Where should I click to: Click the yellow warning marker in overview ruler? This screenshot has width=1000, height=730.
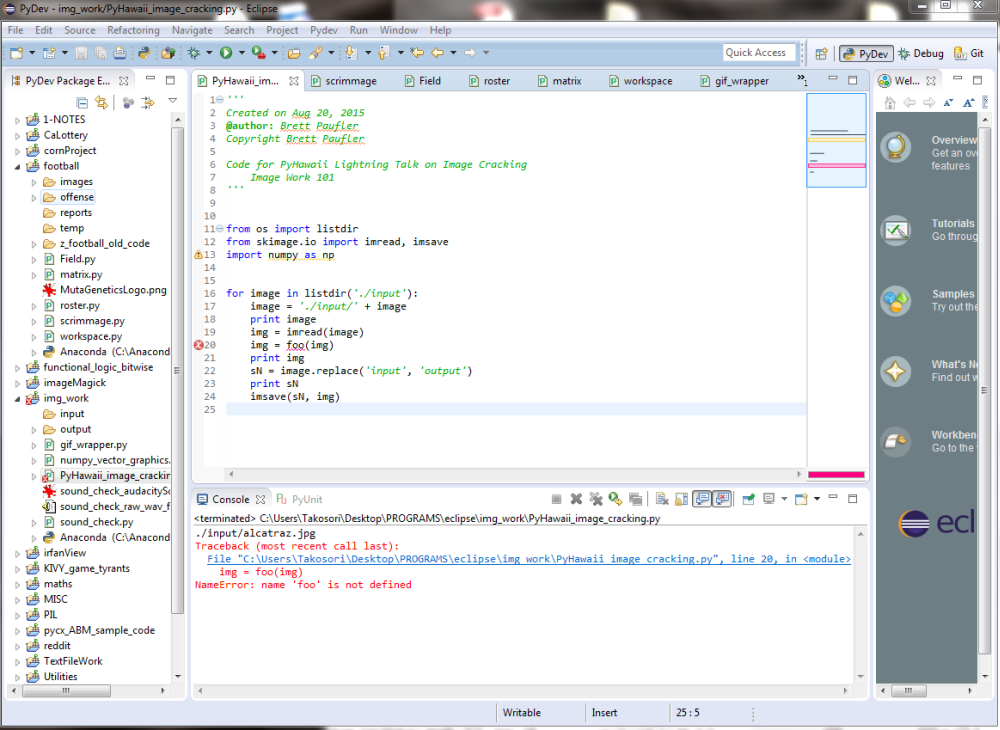coord(837,139)
